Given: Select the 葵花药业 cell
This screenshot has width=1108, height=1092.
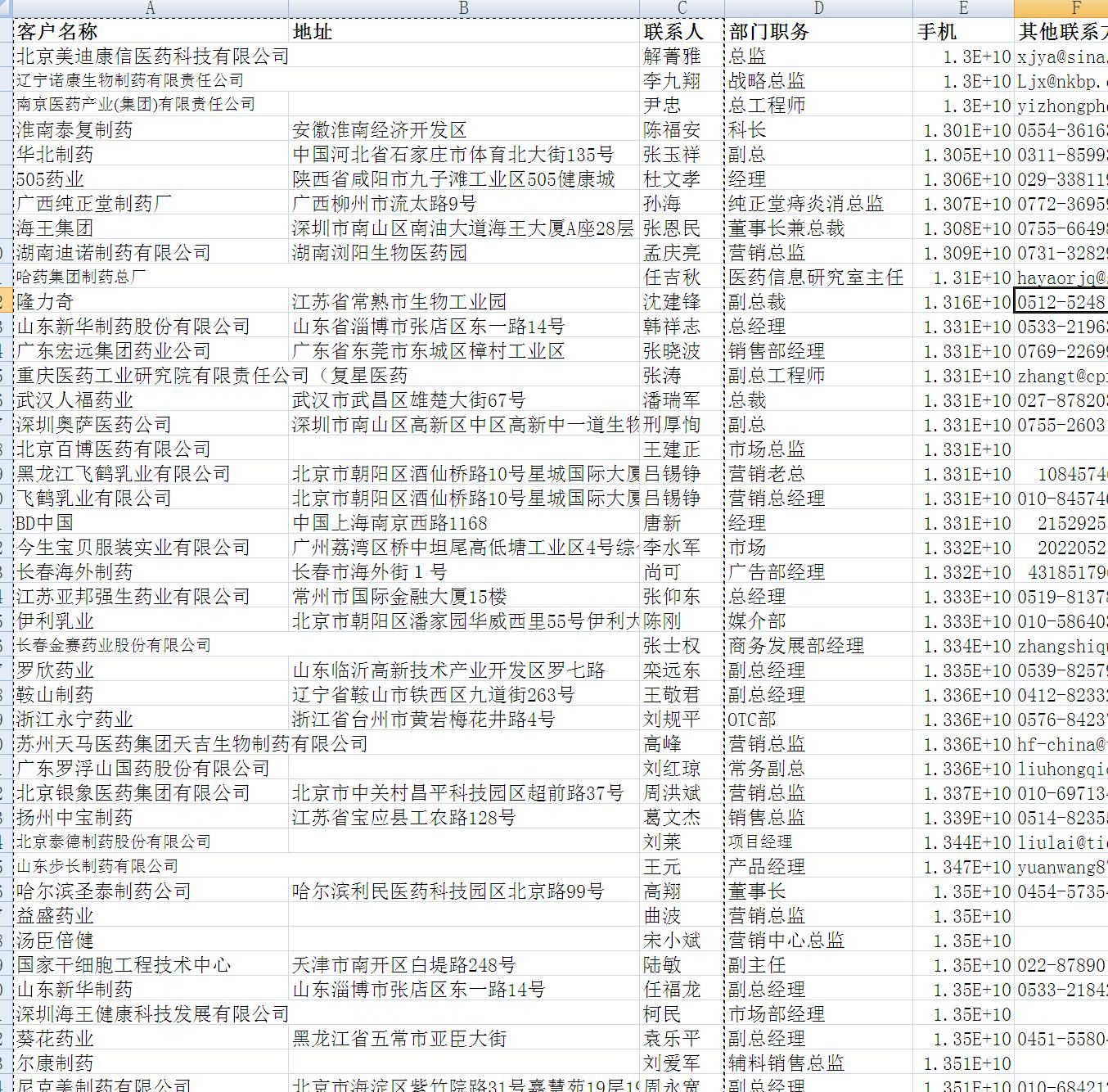Looking at the screenshot, I should coord(55,1039).
